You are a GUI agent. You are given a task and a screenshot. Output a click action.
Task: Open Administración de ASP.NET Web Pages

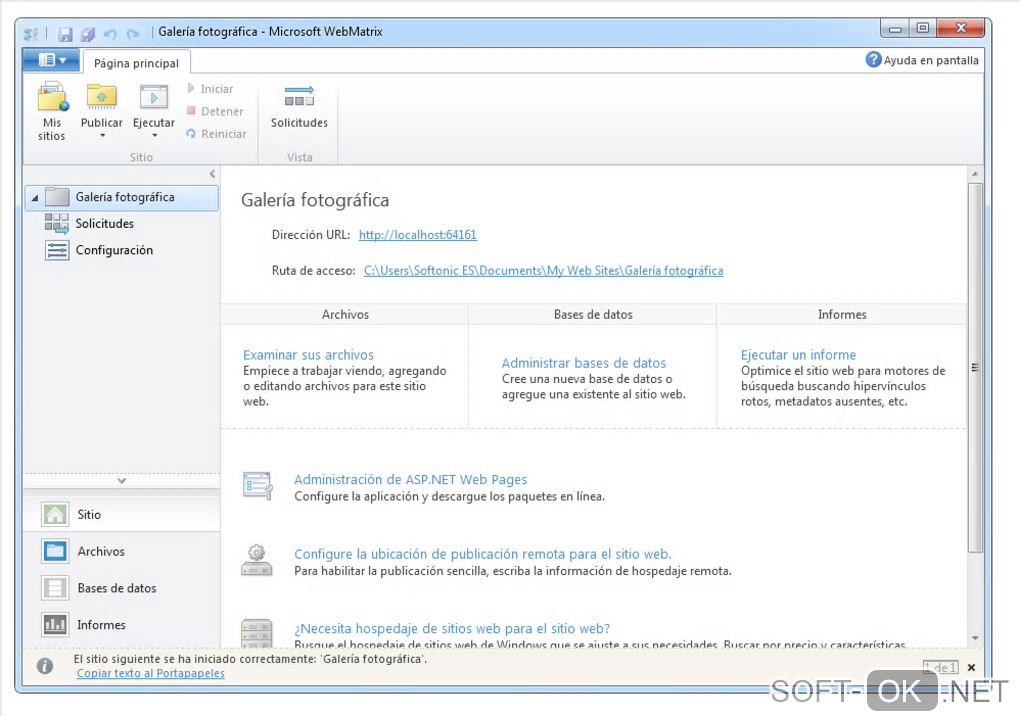coord(410,479)
